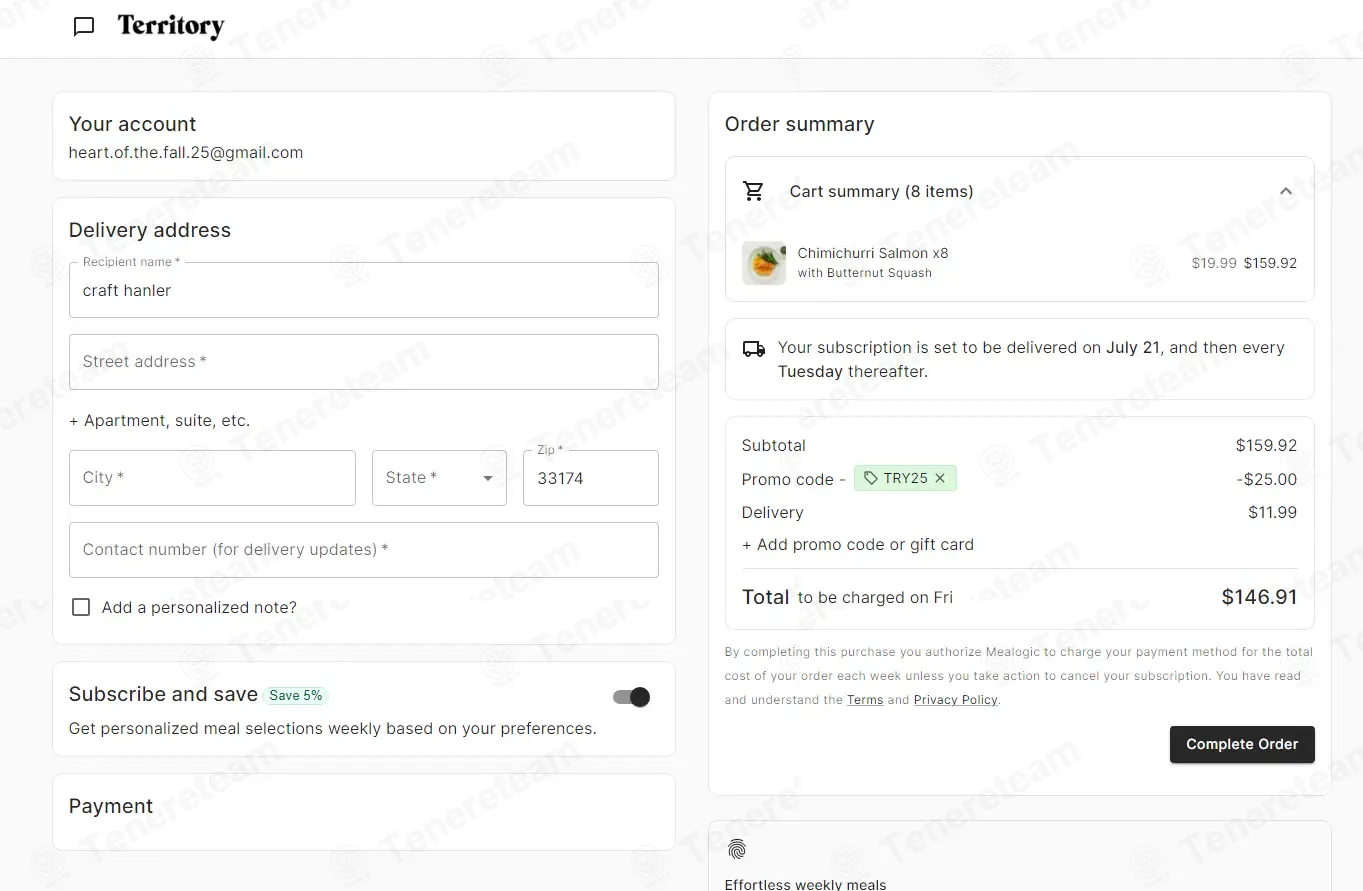
Task: Click the Complete Order button
Action: coord(1242,745)
